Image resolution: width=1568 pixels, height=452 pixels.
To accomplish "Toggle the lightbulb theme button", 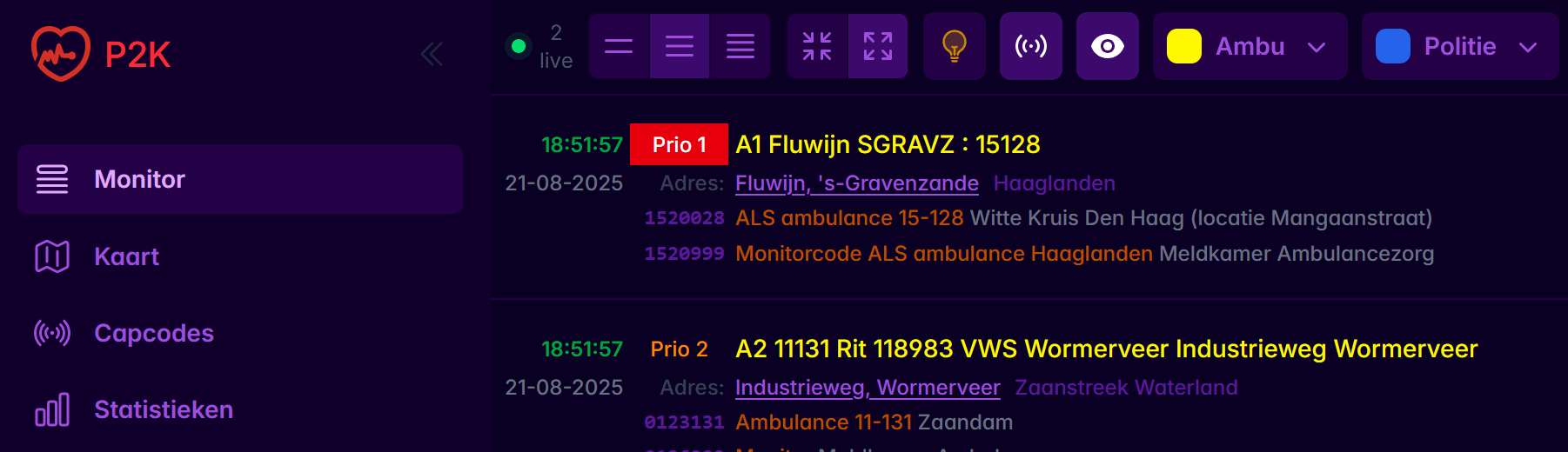I will pos(955,46).
